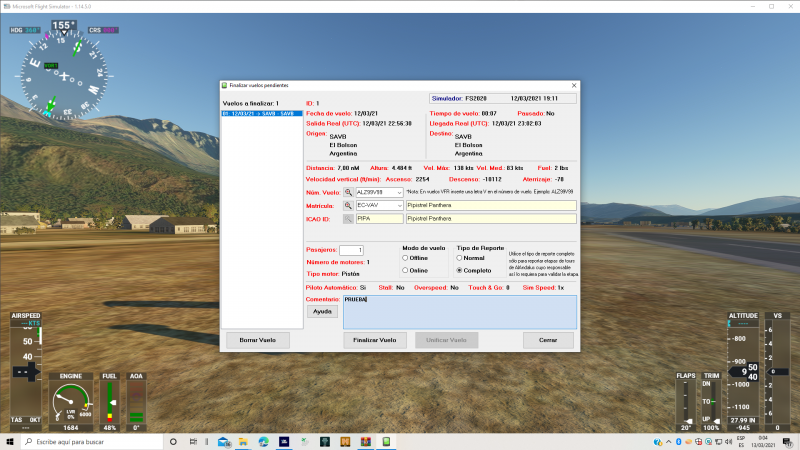Viewport: 800px width, 450px height.
Task: Click the Borrar Vuelo button
Action: 258,340
